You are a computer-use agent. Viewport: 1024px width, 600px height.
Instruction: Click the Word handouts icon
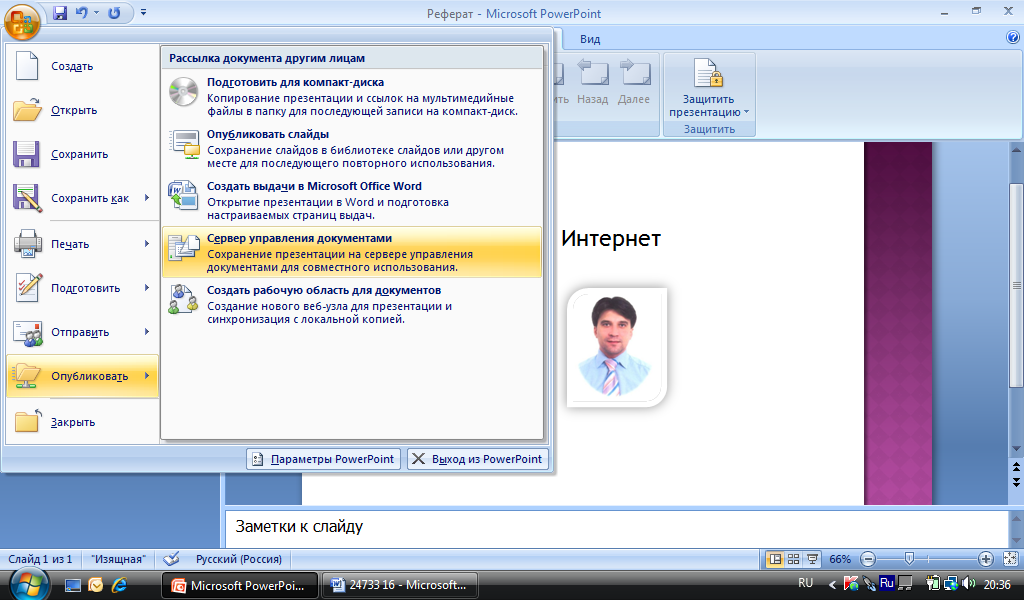183,196
